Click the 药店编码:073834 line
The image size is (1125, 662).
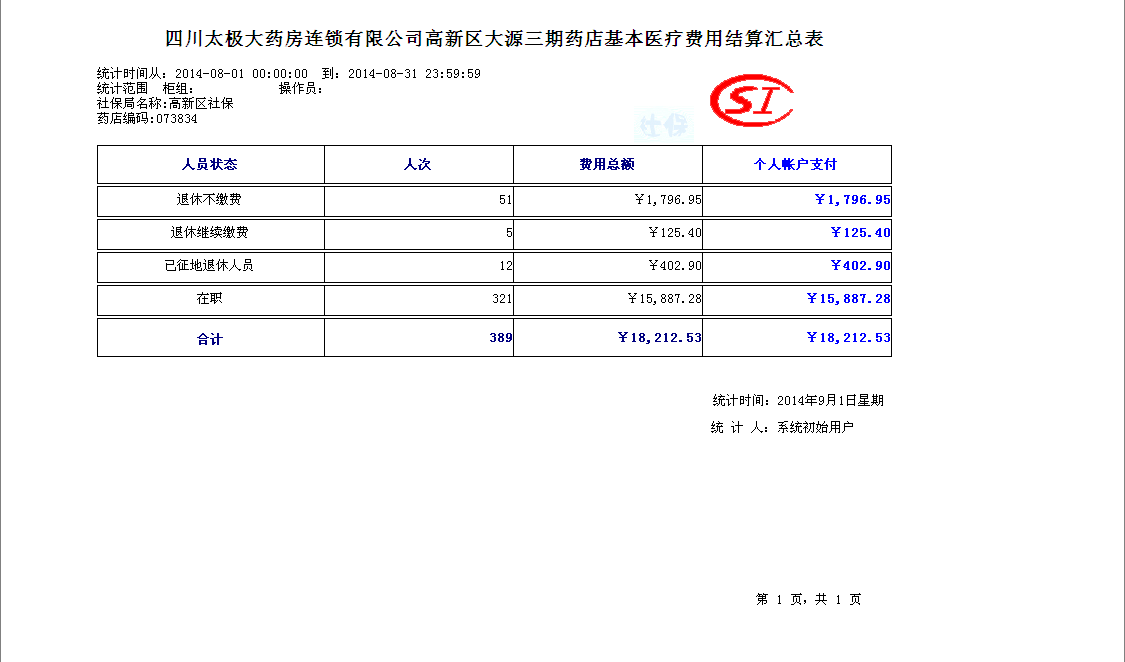tap(147, 118)
